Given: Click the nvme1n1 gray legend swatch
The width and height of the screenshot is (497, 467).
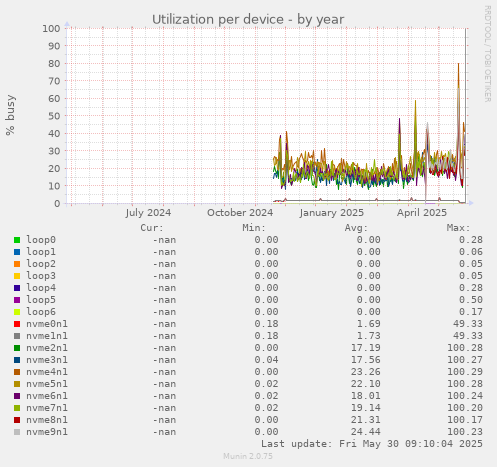Looking at the screenshot, I should (x=17, y=336).
